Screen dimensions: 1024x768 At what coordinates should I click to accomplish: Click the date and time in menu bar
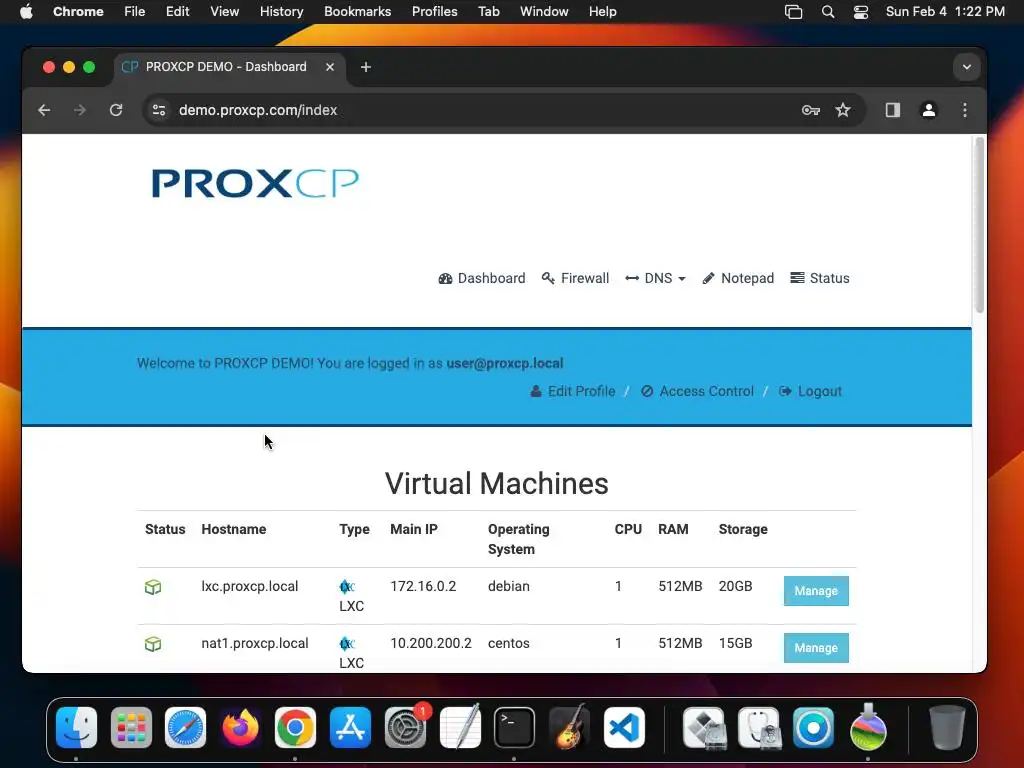[945, 12]
